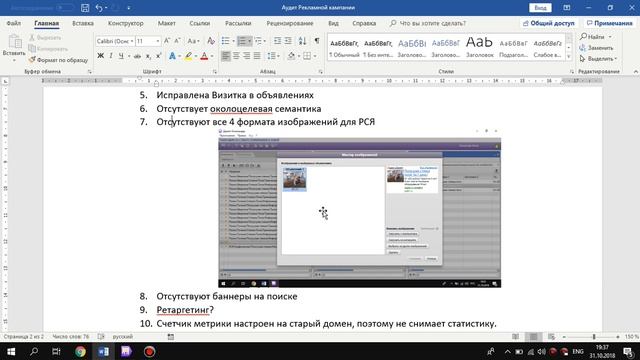Image resolution: width=640 pixels, height=360 pixels.
Task: Open the Файл menu
Action: [x=13, y=23]
